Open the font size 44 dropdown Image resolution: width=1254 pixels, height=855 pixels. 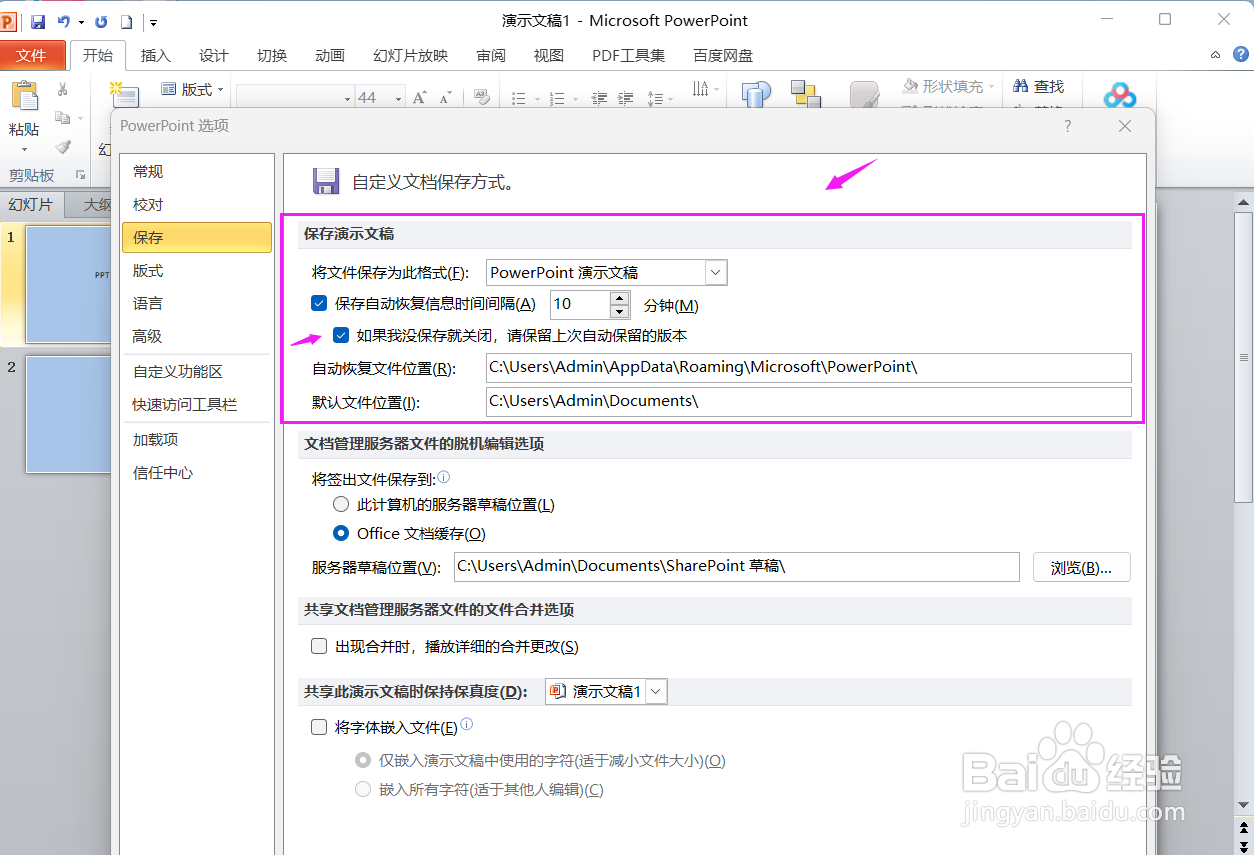399,98
